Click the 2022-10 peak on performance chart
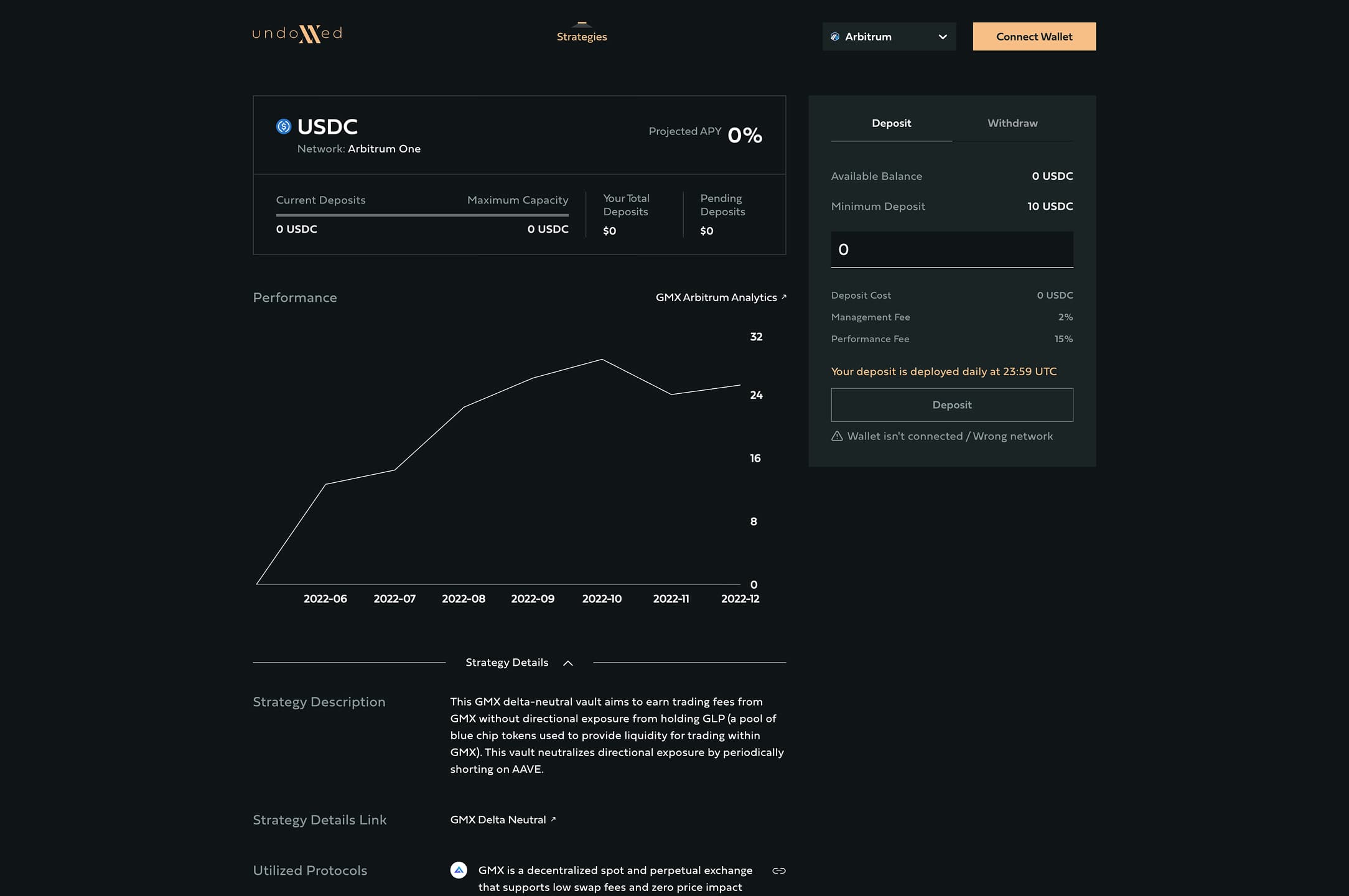This screenshot has width=1349, height=896. [x=602, y=360]
